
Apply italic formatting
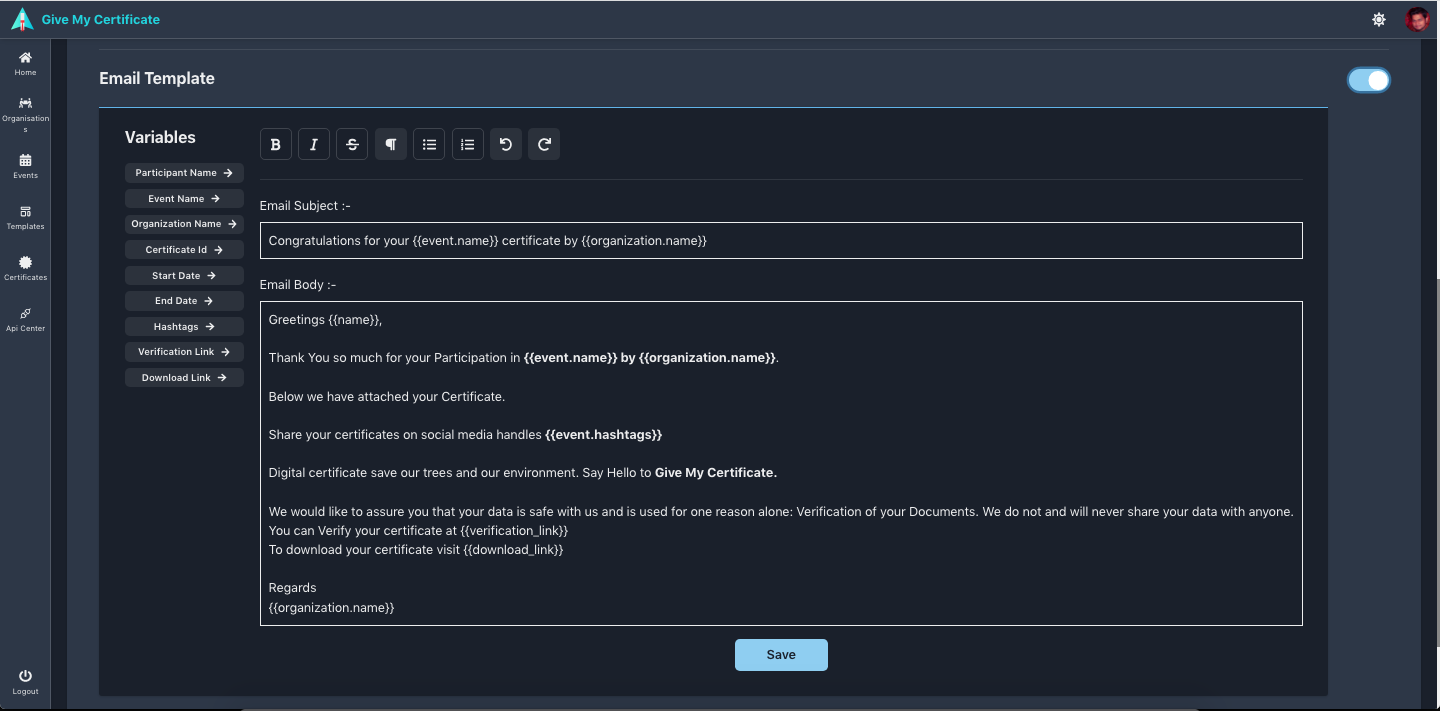[313, 144]
